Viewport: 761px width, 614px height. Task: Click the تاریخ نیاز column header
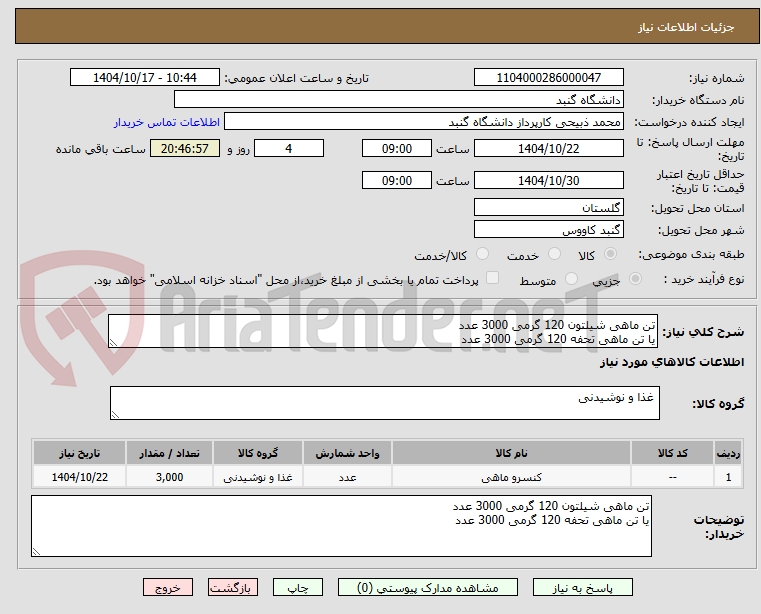click(x=80, y=453)
